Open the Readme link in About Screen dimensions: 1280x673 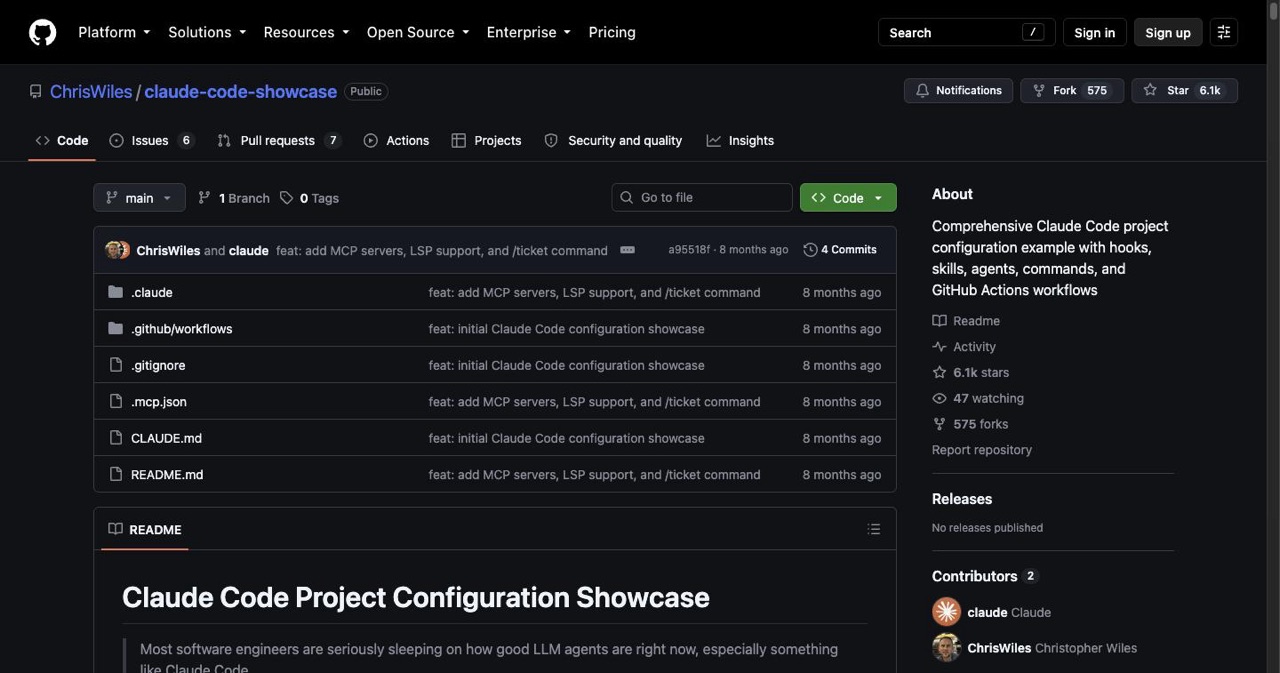tap(966, 321)
